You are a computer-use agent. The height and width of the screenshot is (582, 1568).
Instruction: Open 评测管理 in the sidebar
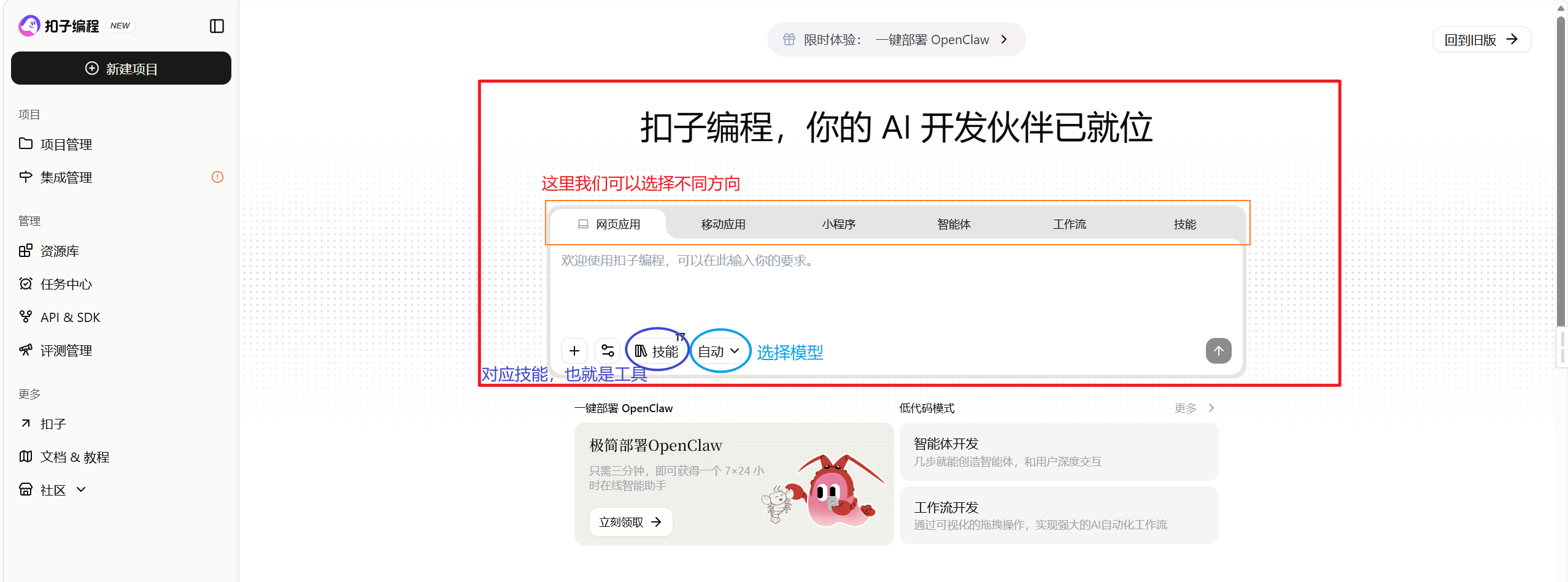tap(121, 350)
